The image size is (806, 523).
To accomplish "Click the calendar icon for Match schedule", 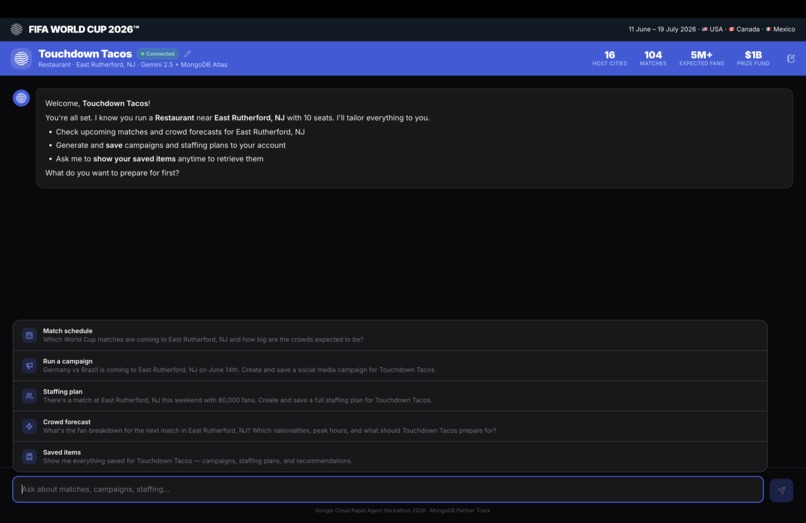I will [x=29, y=335].
